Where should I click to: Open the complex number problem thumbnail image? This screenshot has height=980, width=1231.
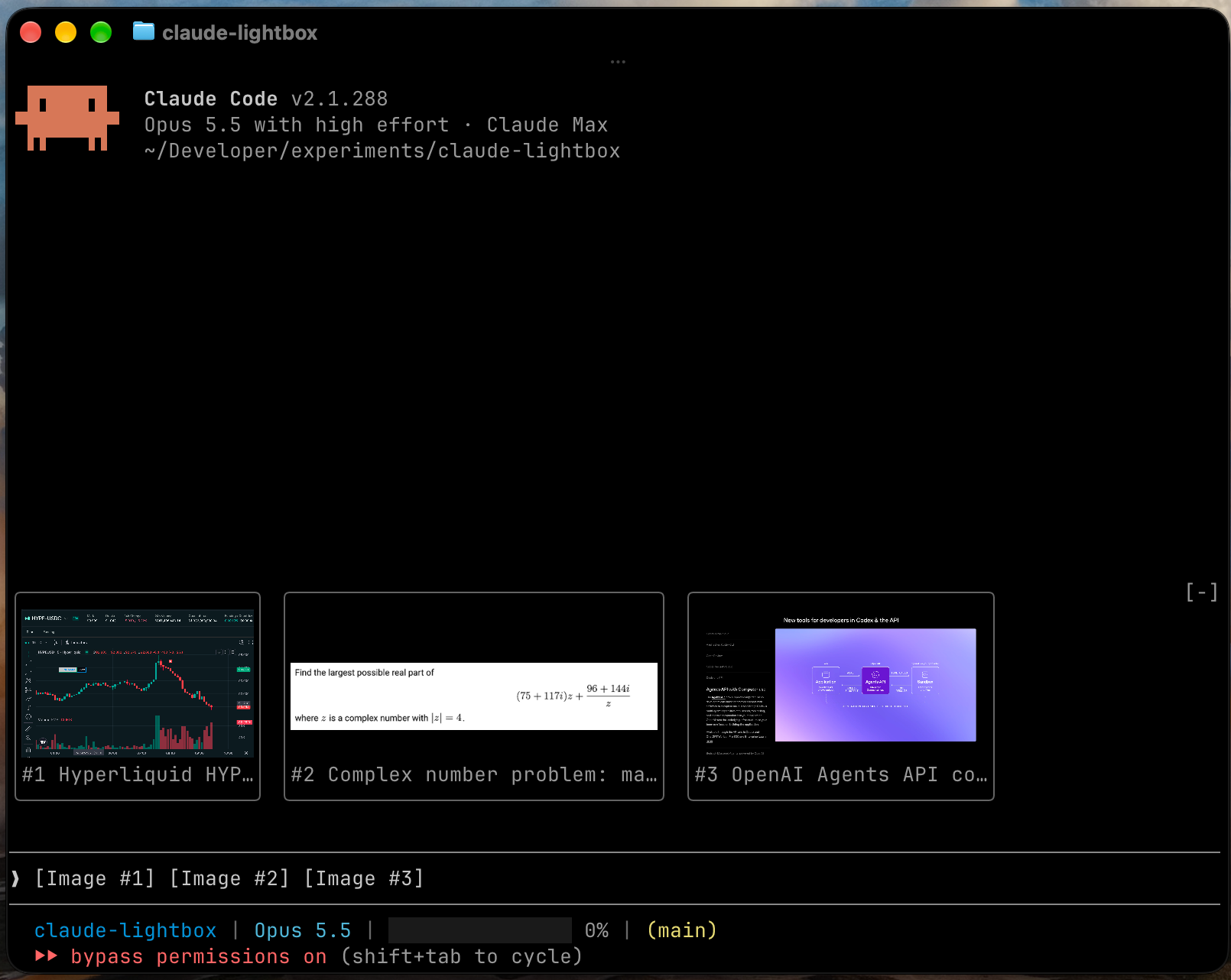coord(474,696)
